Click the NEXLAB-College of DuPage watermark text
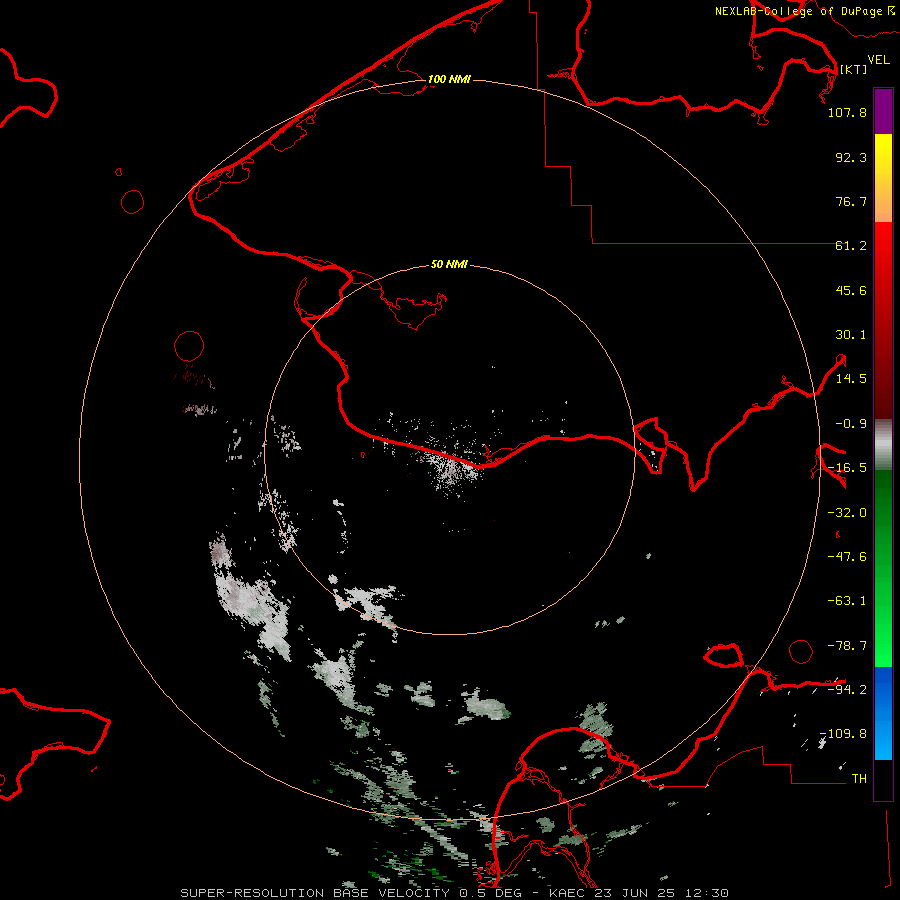900x900 pixels. click(x=805, y=11)
